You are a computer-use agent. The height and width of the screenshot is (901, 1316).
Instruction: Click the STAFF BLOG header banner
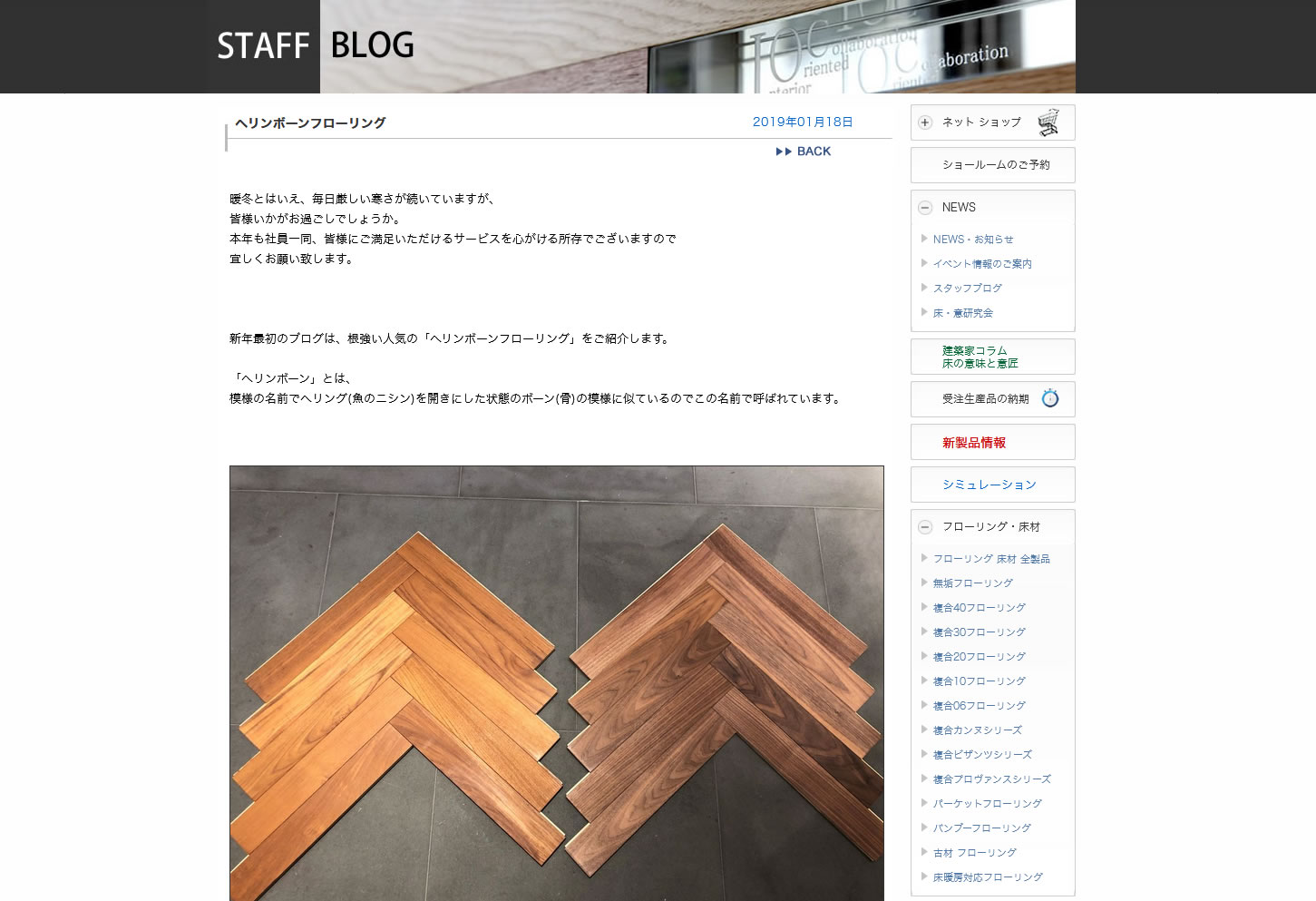tap(640, 46)
